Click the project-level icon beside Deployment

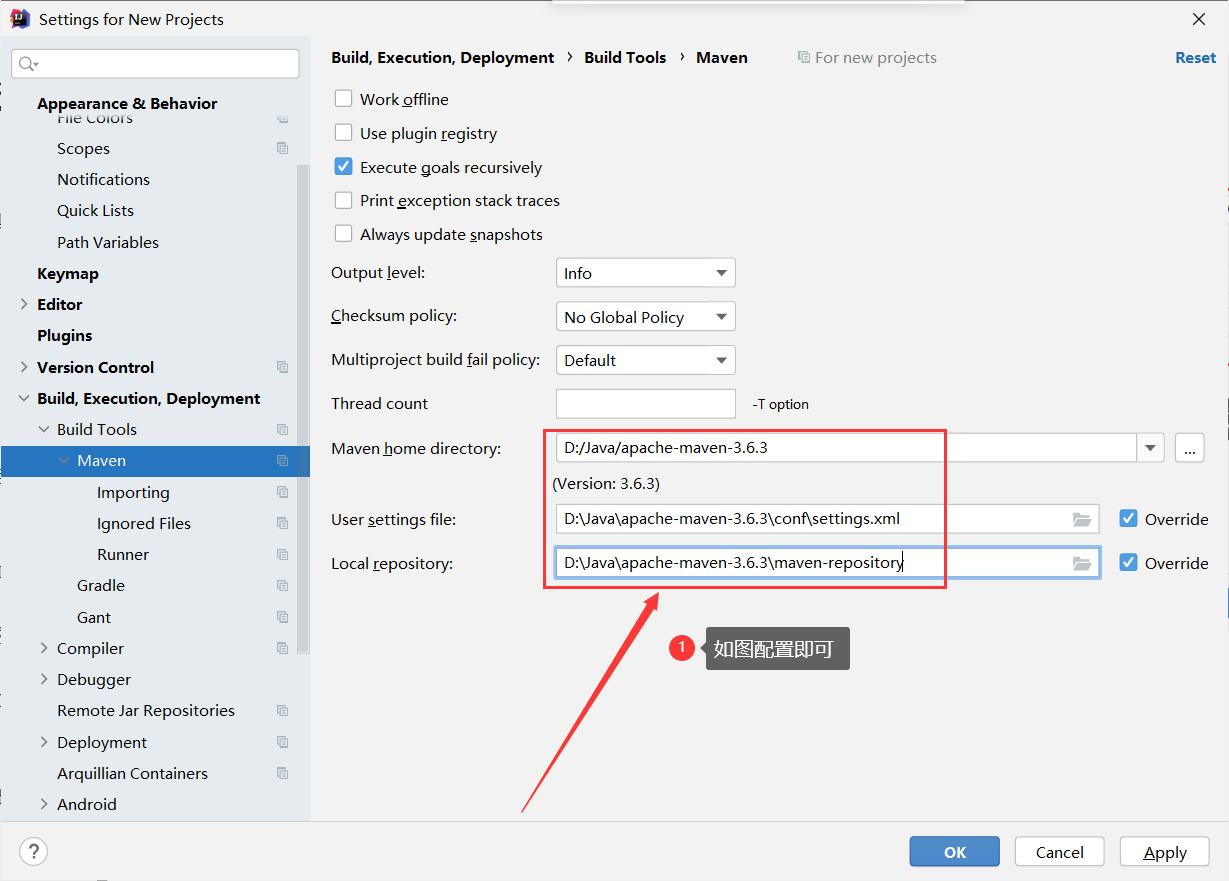coord(283,742)
